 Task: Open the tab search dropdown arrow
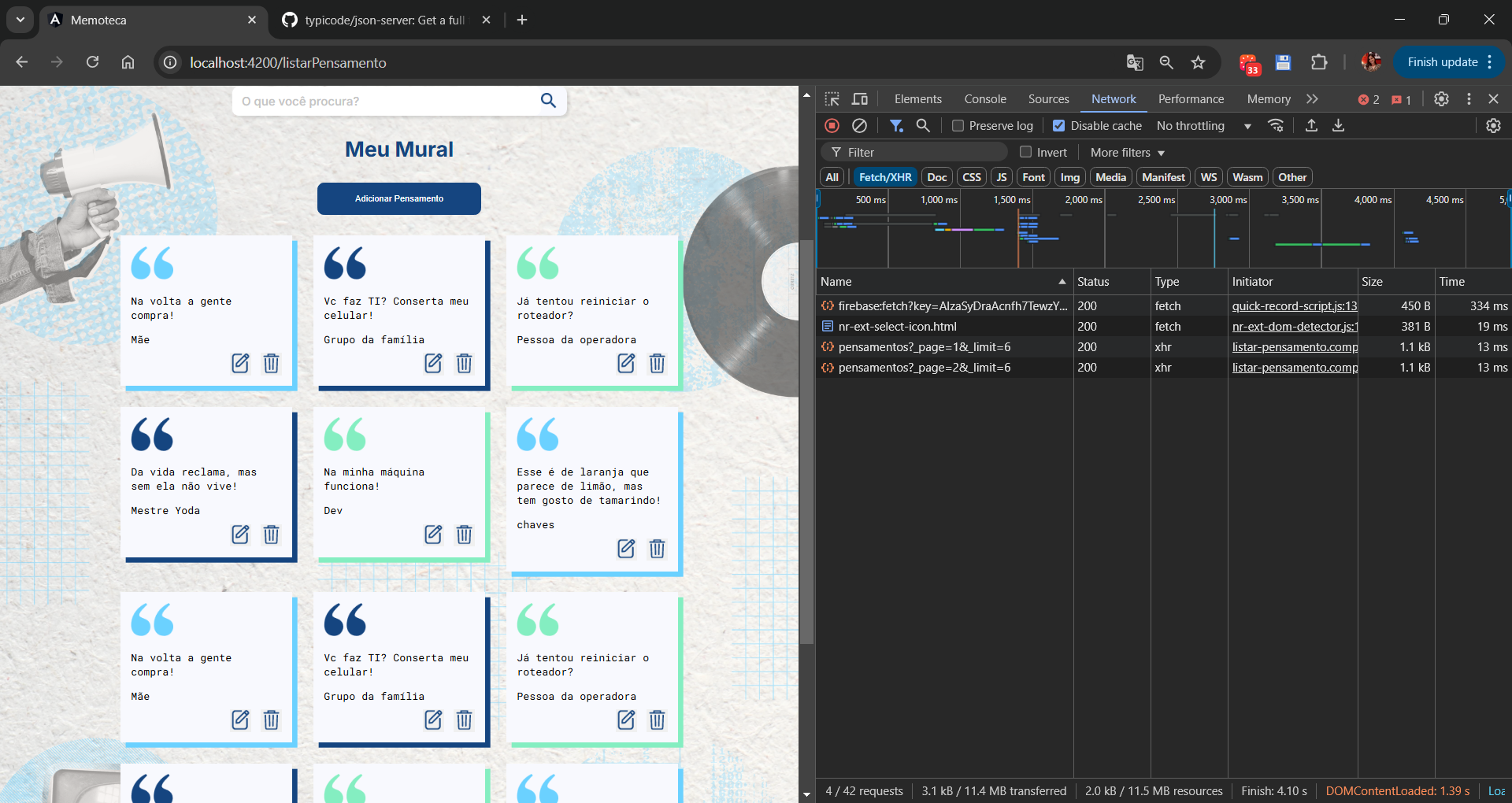pos(20,20)
